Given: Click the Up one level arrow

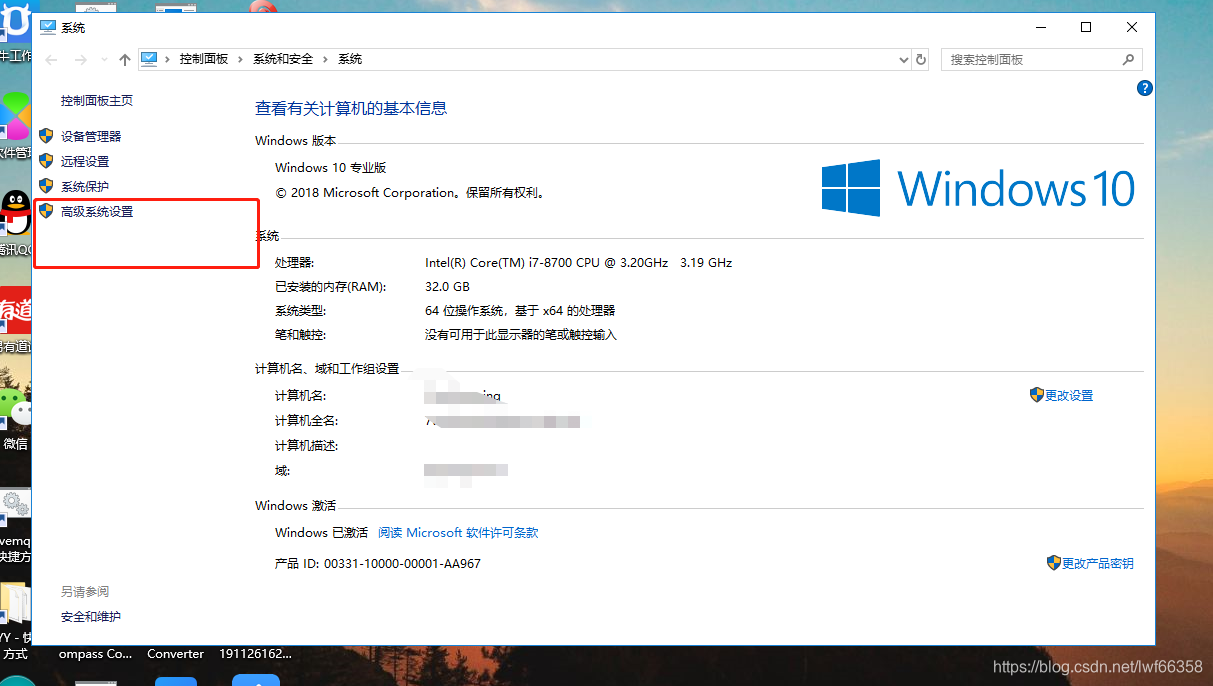Looking at the screenshot, I should 124,60.
